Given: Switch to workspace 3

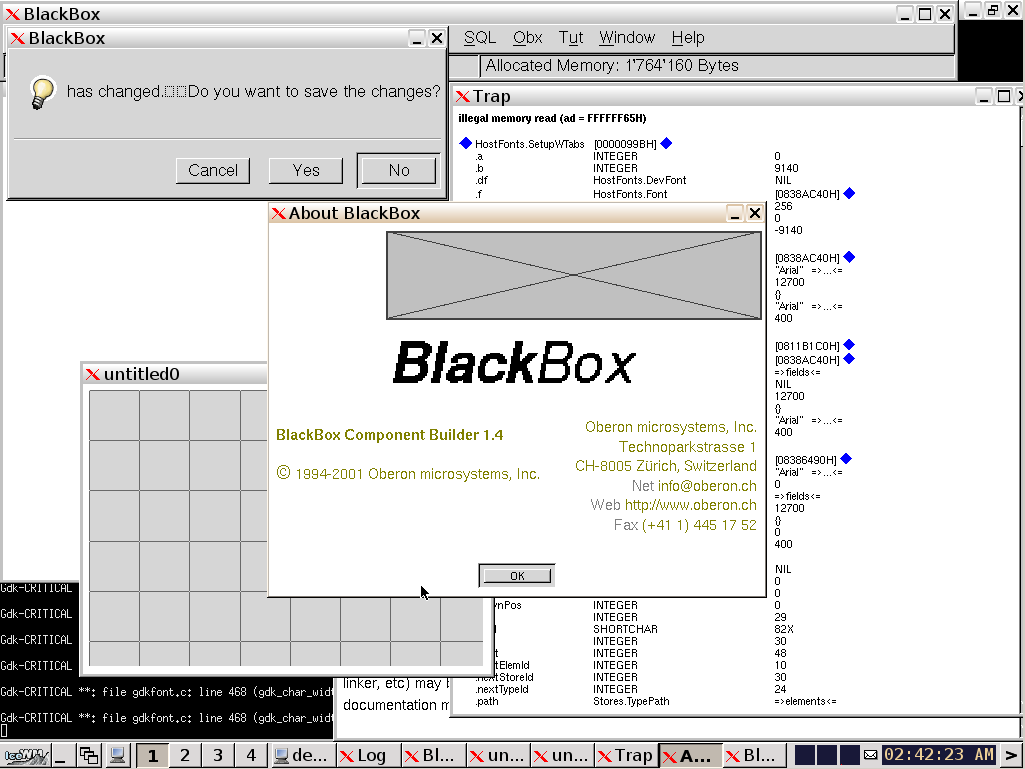Looking at the screenshot, I should coord(218,755).
